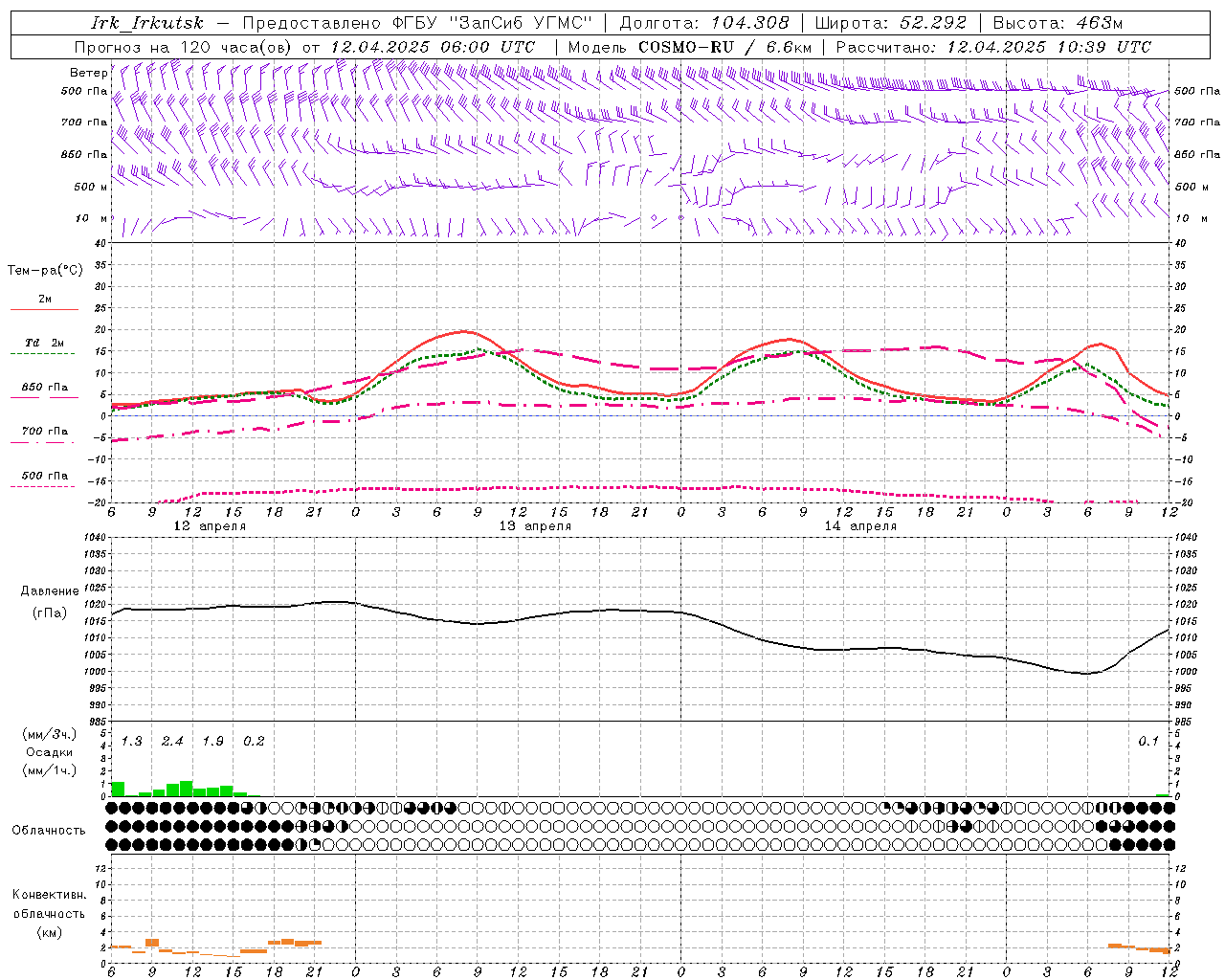
Task: Click the 3-hour precipitation value 1.9
Action: point(212,742)
